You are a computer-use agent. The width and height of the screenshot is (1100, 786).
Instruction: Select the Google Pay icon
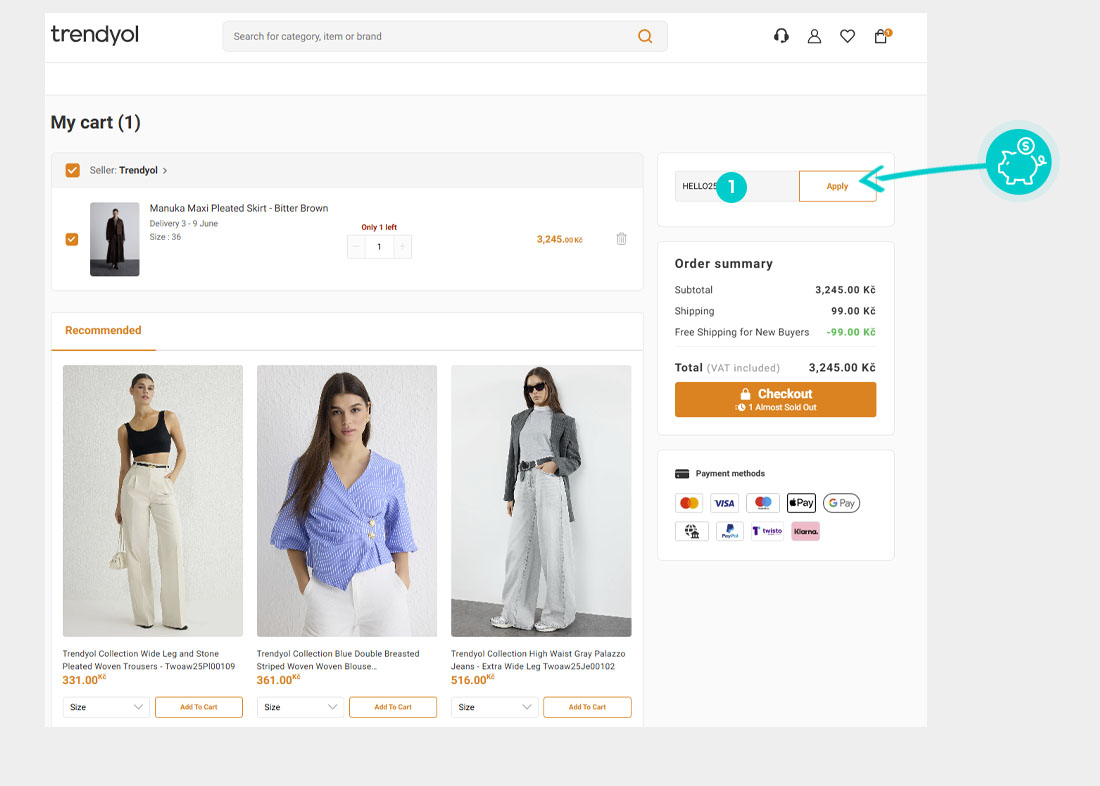click(x=841, y=503)
